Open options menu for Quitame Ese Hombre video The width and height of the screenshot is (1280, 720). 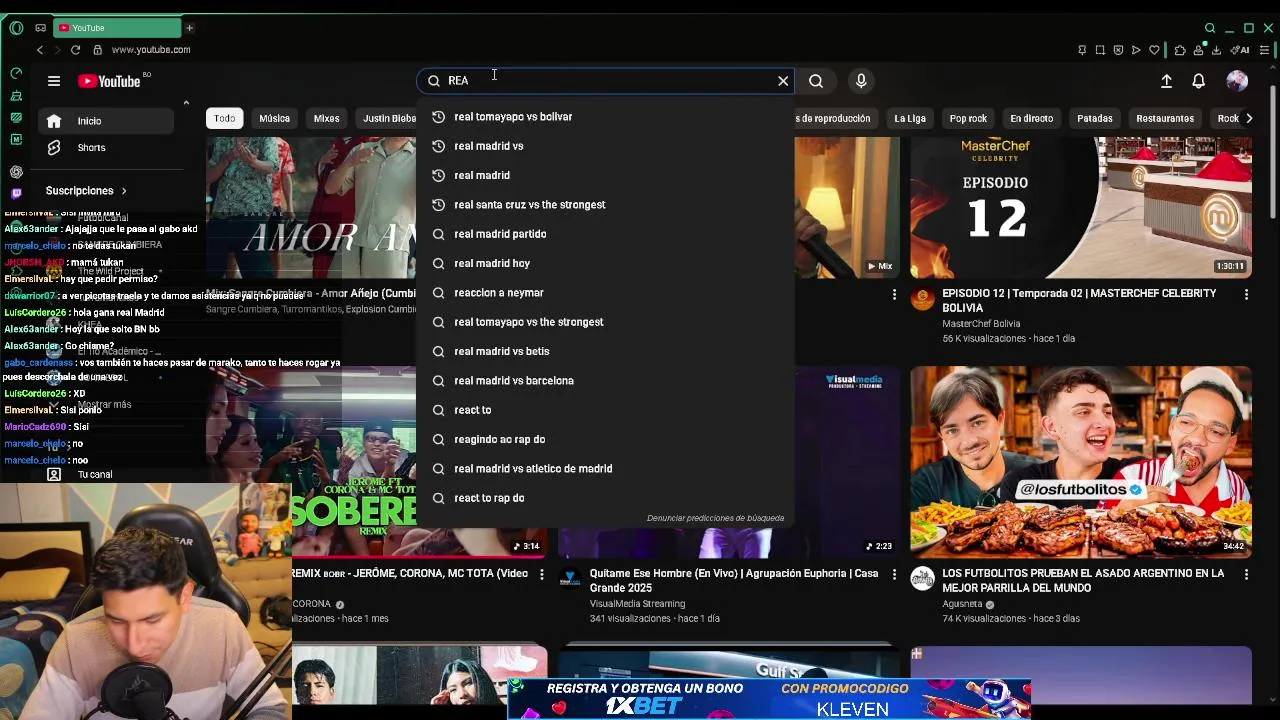[894, 575]
